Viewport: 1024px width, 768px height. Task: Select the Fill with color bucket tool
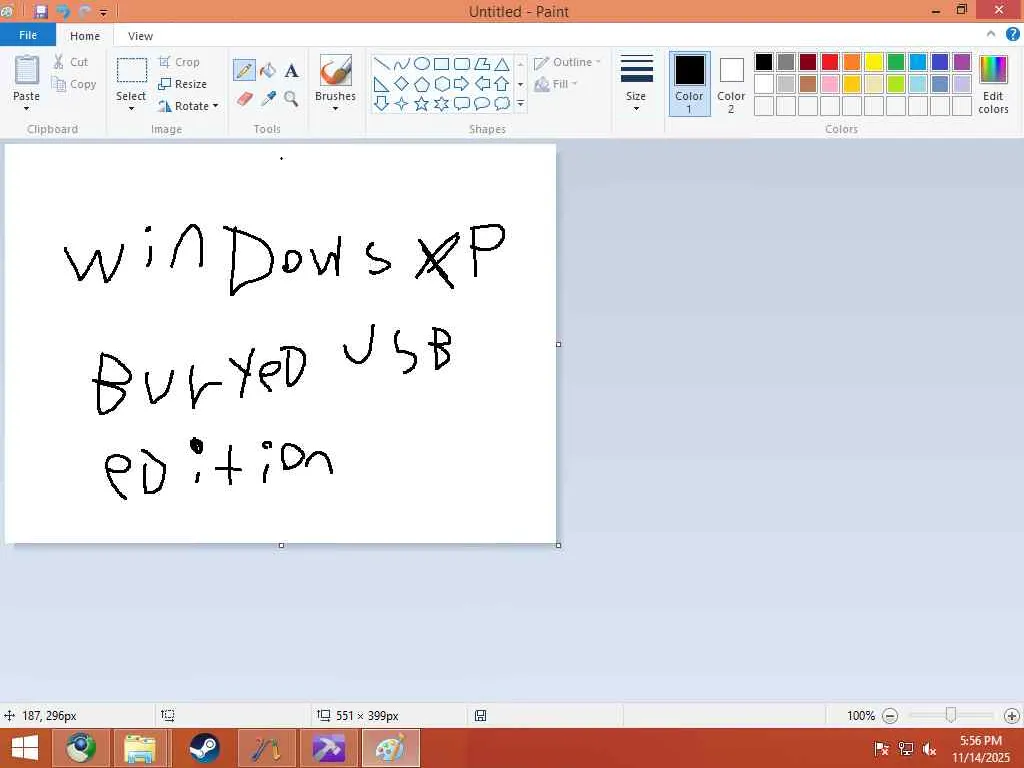click(268, 70)
